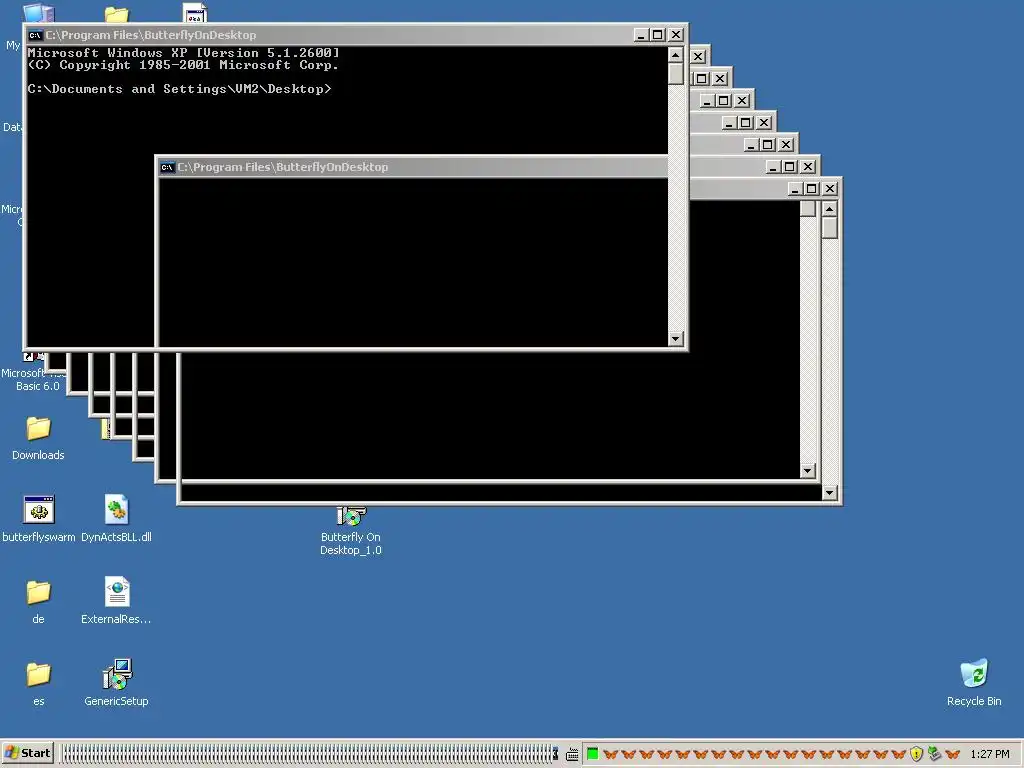Select the DynActsBLL.dll file icon
This screenshot has height=768, width=1024.
[116, 509]
